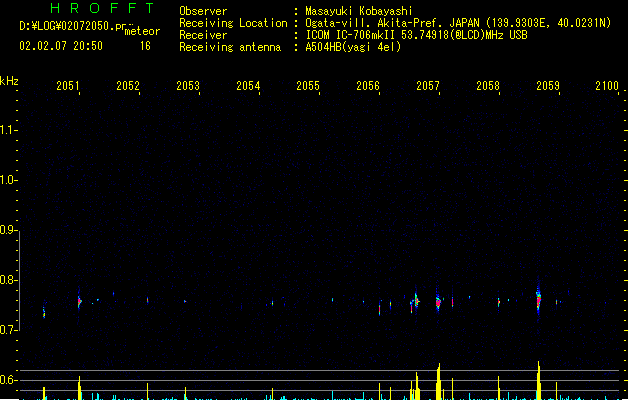Screen dimensions: 629x400
Task: Click the 0.9 kHz frequency label
Action: (8, 230)
